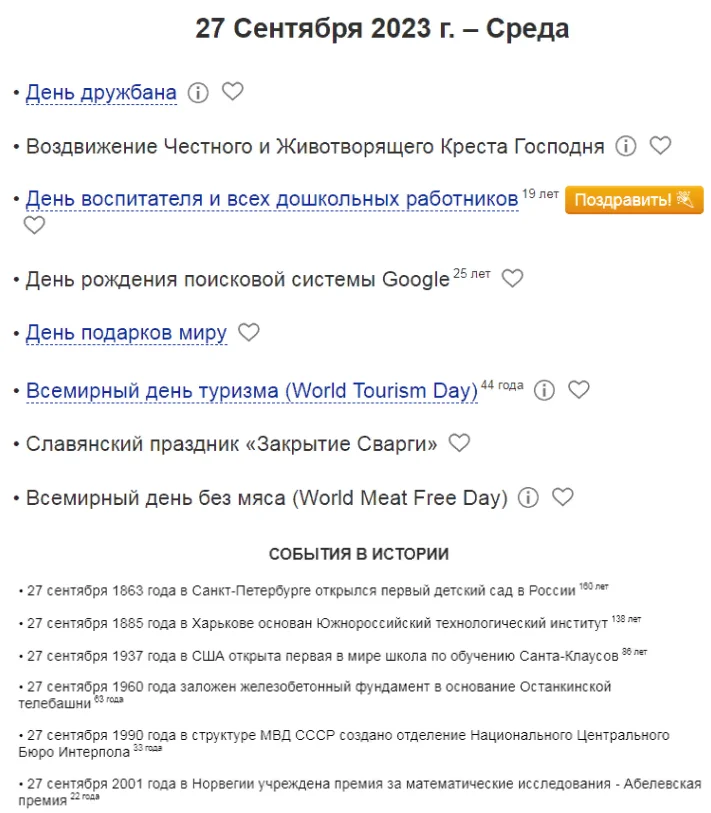
Task: Open День воспитателя и всех дошкольных работников link
Action: click(x=271, y=199)
